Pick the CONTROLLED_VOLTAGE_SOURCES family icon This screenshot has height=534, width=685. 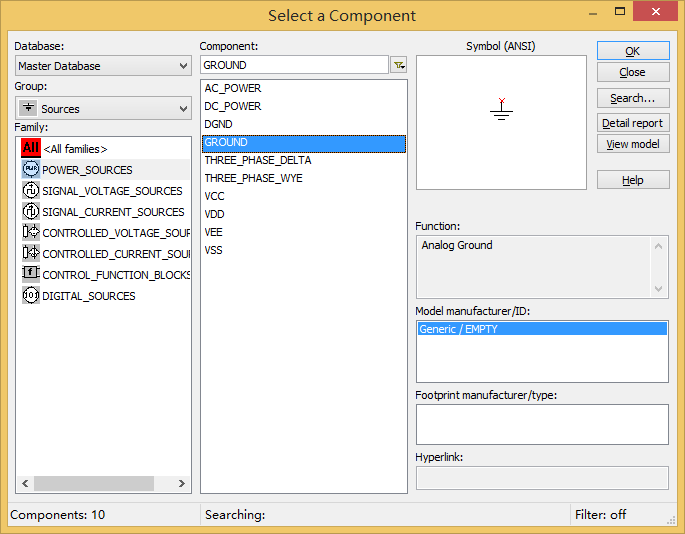(x=30, y=233)
